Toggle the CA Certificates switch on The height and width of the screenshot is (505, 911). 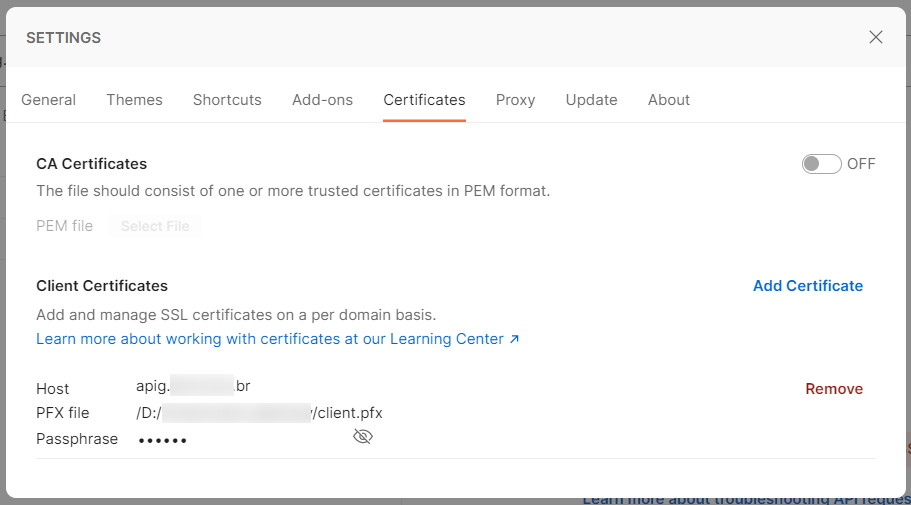pos(821,164)
